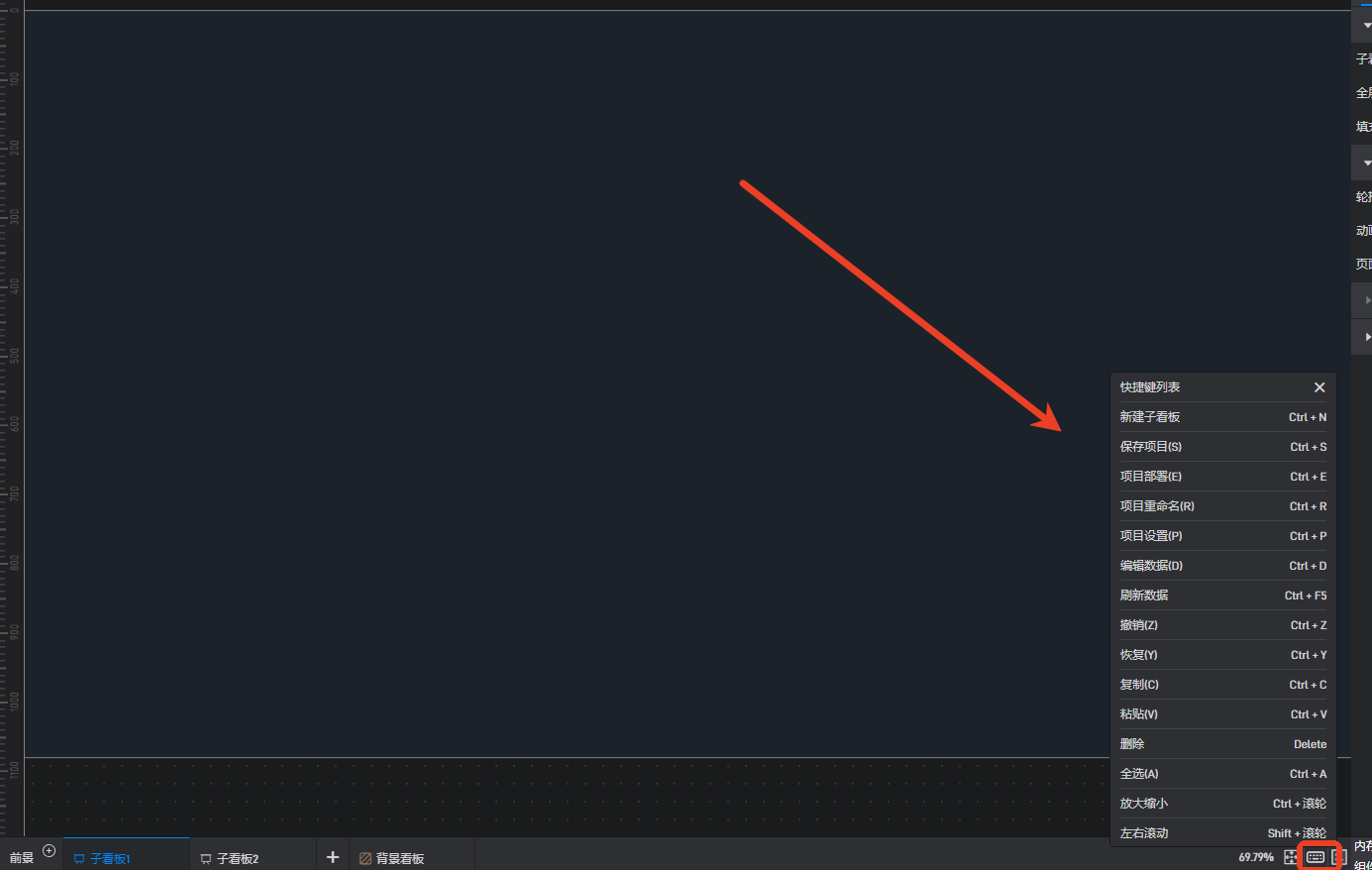The height and width of the screenshot is (870, 1372).
Task: Expand the greyed-out collapsed section in right panel
Action: 1368,300
